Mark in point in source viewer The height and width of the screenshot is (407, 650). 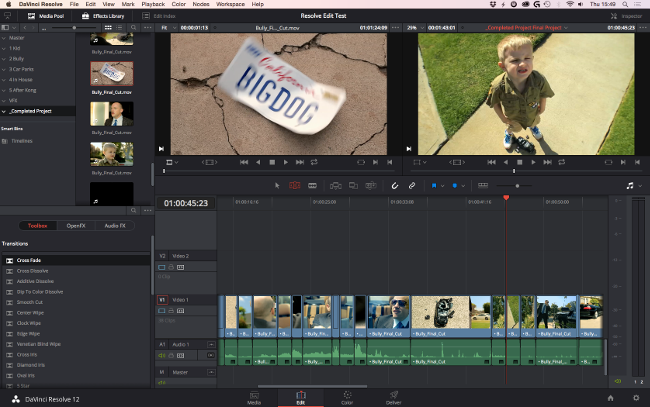point(375,162)
